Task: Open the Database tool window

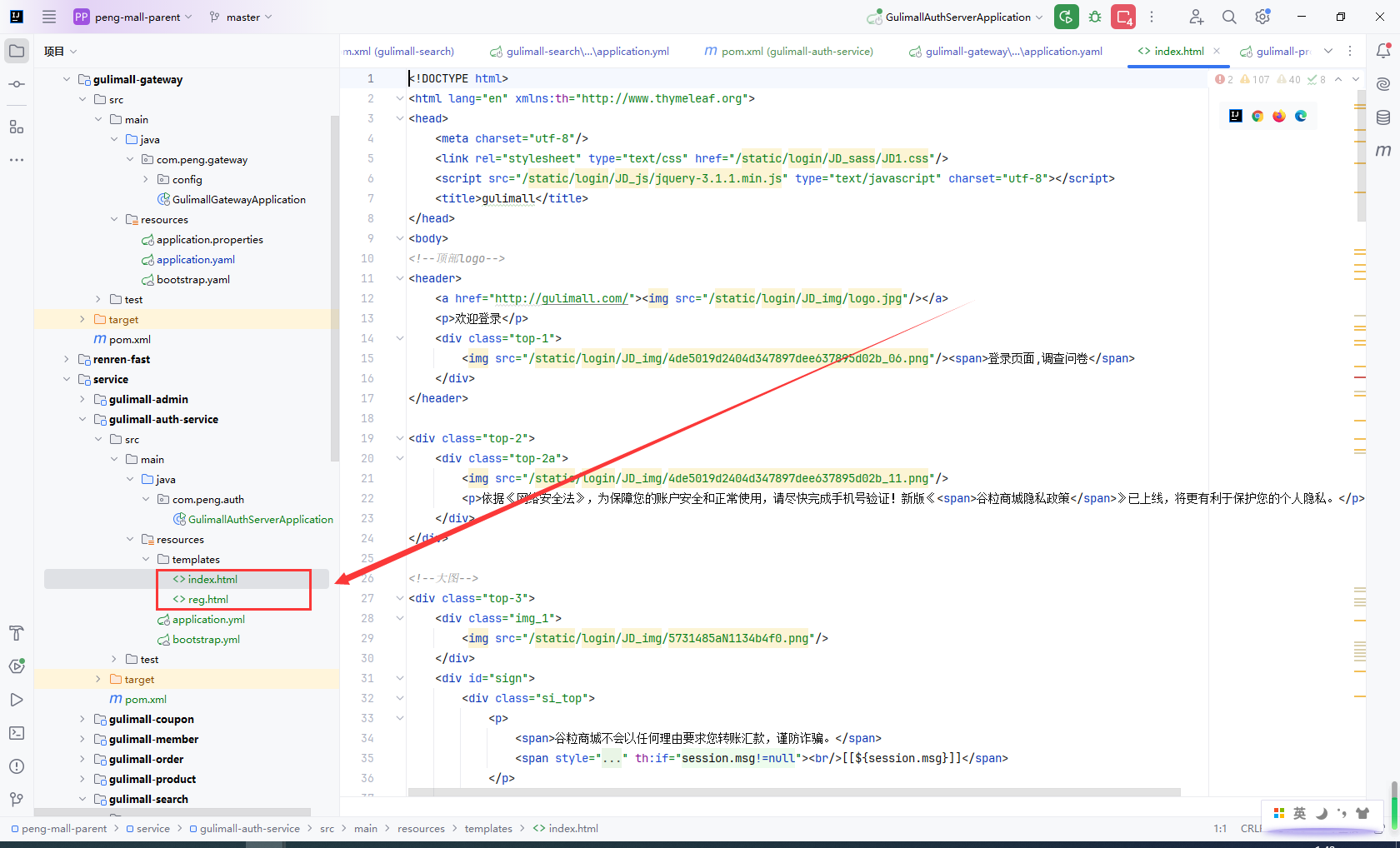Action: click(1383, 117)
